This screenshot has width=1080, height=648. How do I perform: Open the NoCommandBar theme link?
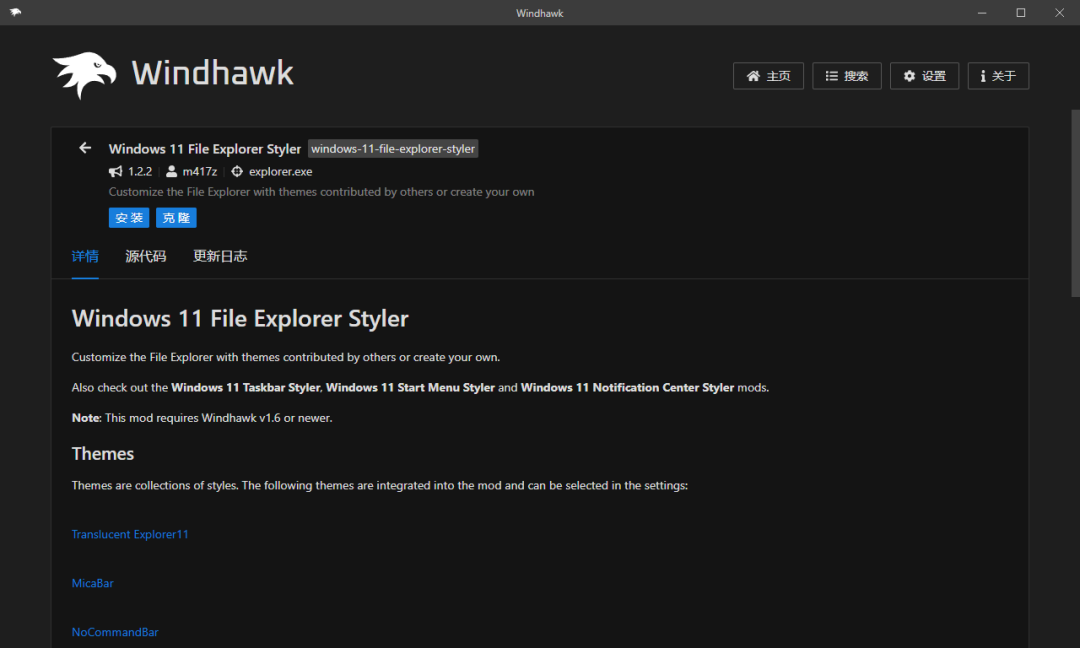point(115,632)
